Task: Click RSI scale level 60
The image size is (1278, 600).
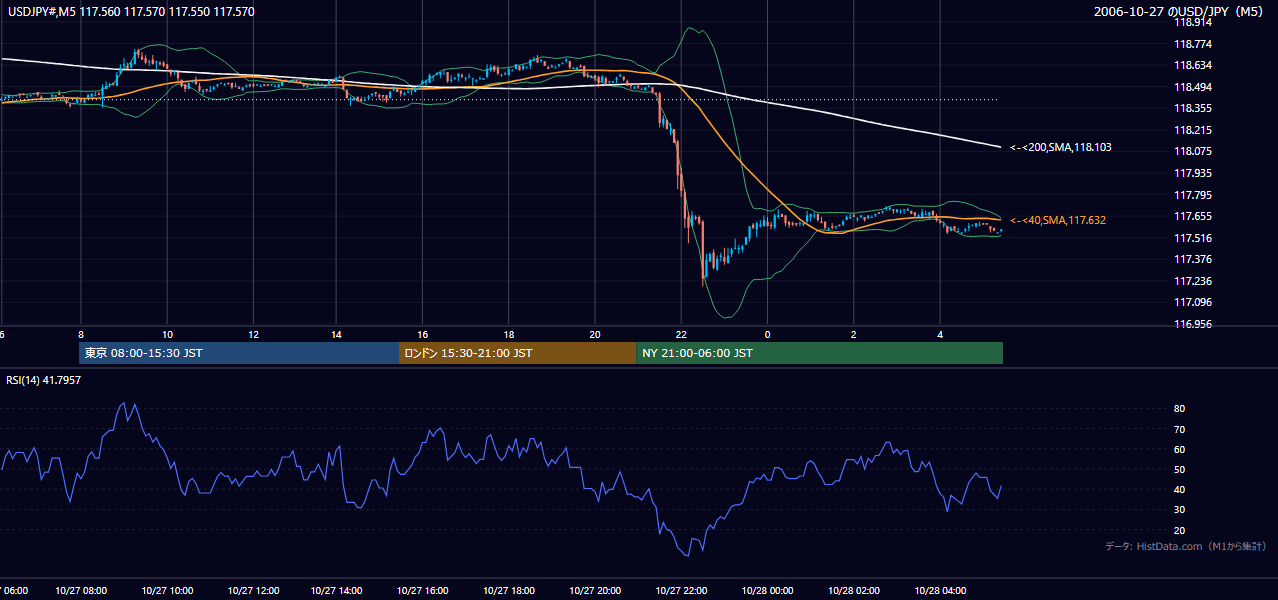Action: (1180, 449)
